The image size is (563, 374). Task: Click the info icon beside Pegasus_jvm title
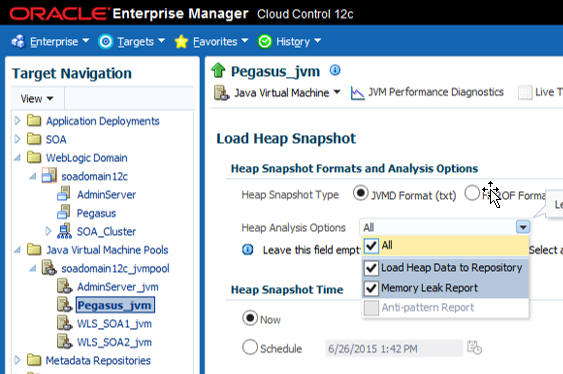[335, 70]
